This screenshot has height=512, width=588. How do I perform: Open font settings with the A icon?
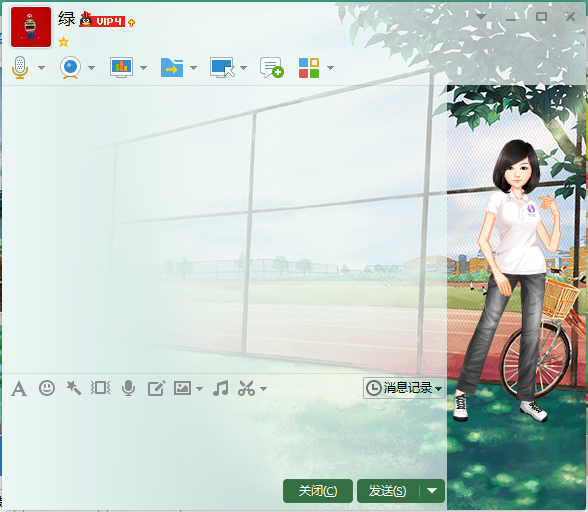pos(19,388)
